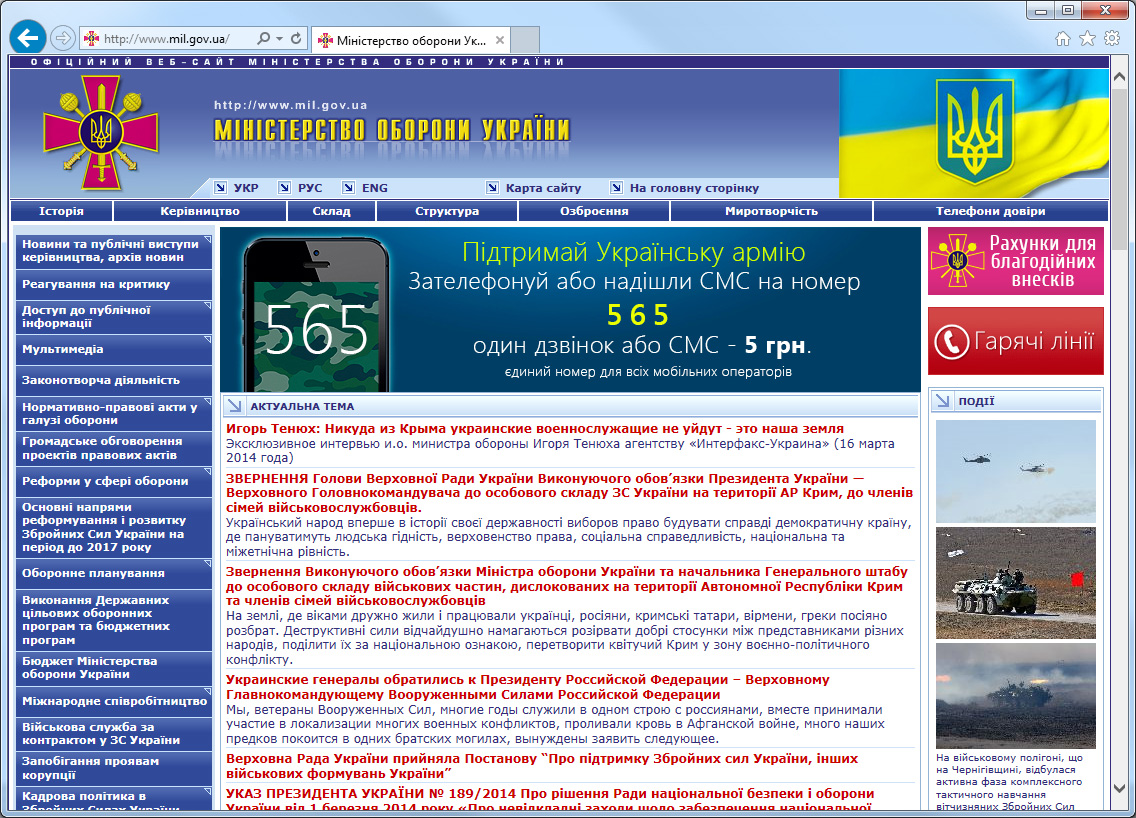Switch site language to УКР

[x=246, y=188]
